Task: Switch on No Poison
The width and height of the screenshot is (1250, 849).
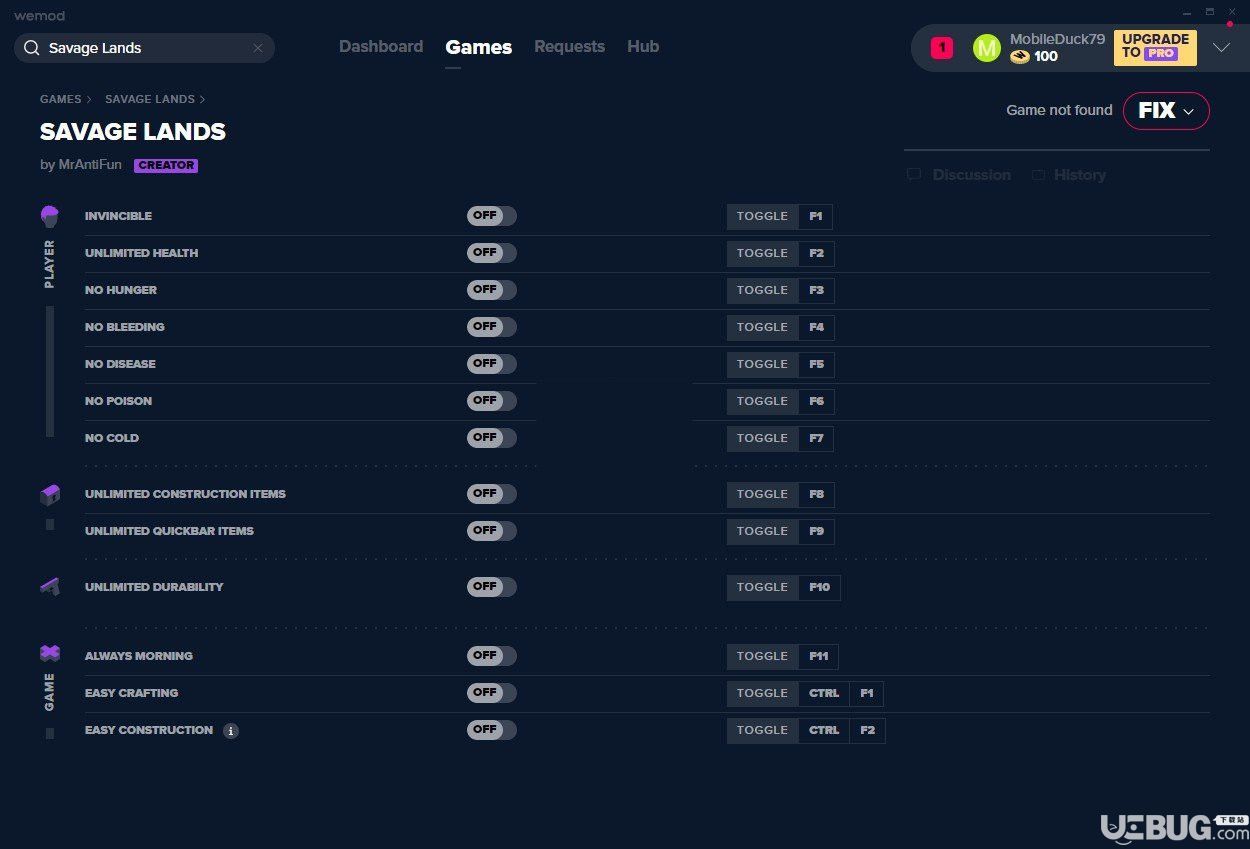Action: pos(491,401)
